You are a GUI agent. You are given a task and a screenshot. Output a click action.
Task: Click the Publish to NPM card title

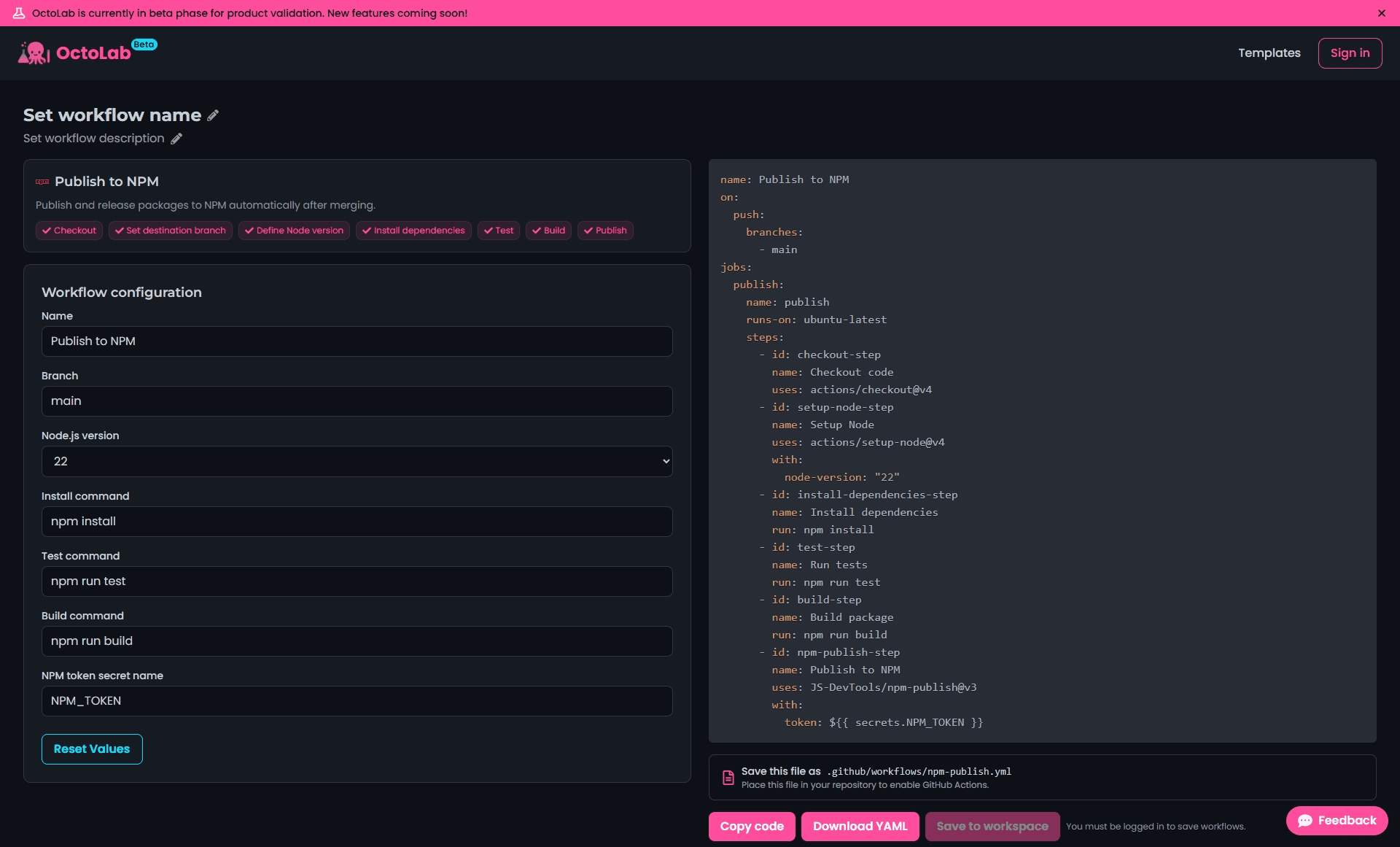coord(106,182)
